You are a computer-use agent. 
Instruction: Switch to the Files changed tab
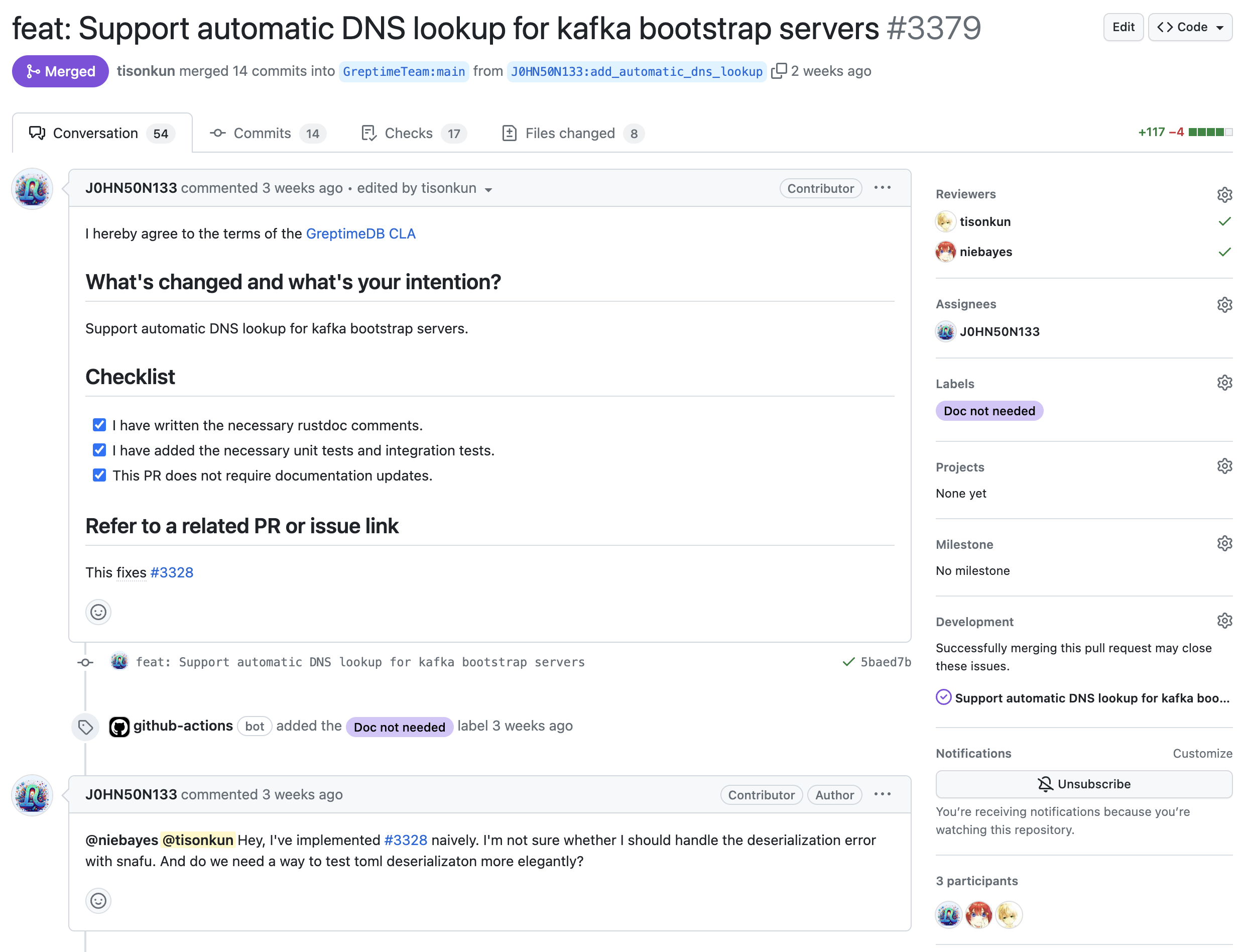click(572, 133)
